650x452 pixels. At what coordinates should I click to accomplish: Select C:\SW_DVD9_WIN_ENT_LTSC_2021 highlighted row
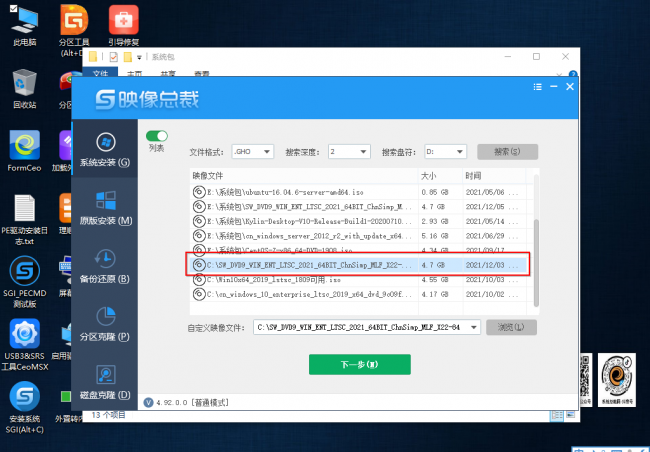coord(359,265)
